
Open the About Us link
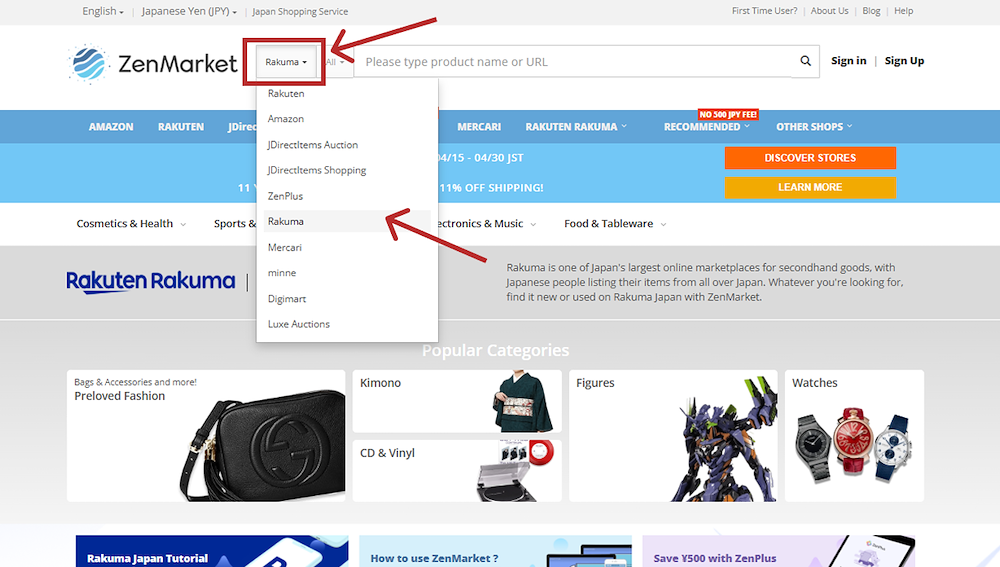tap(829, 11)
